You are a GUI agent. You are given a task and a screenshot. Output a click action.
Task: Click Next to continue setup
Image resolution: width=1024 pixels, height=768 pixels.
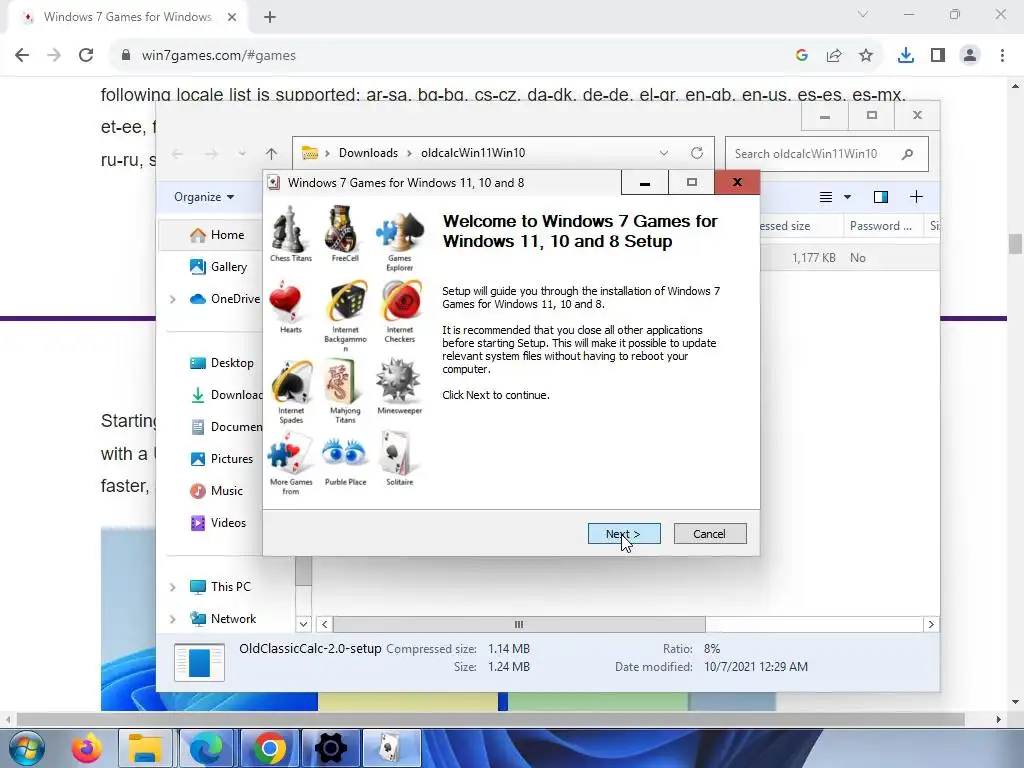(x=624, y=534)
